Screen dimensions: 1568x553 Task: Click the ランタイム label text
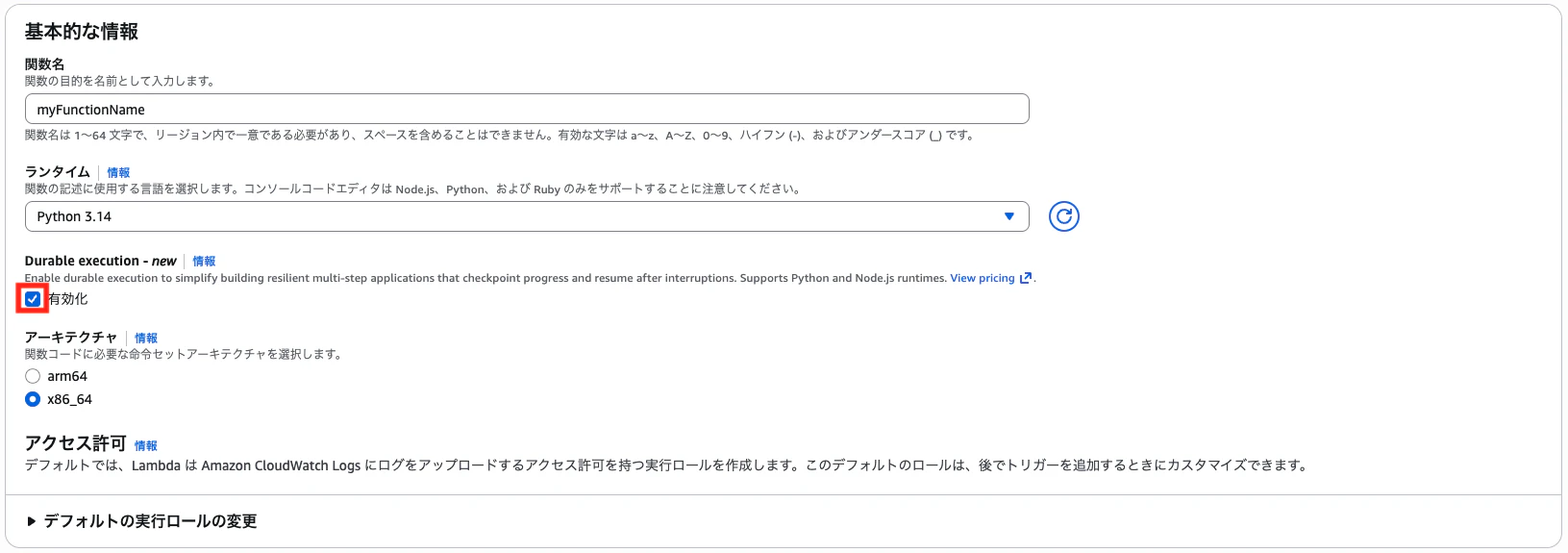pos(58,172)
